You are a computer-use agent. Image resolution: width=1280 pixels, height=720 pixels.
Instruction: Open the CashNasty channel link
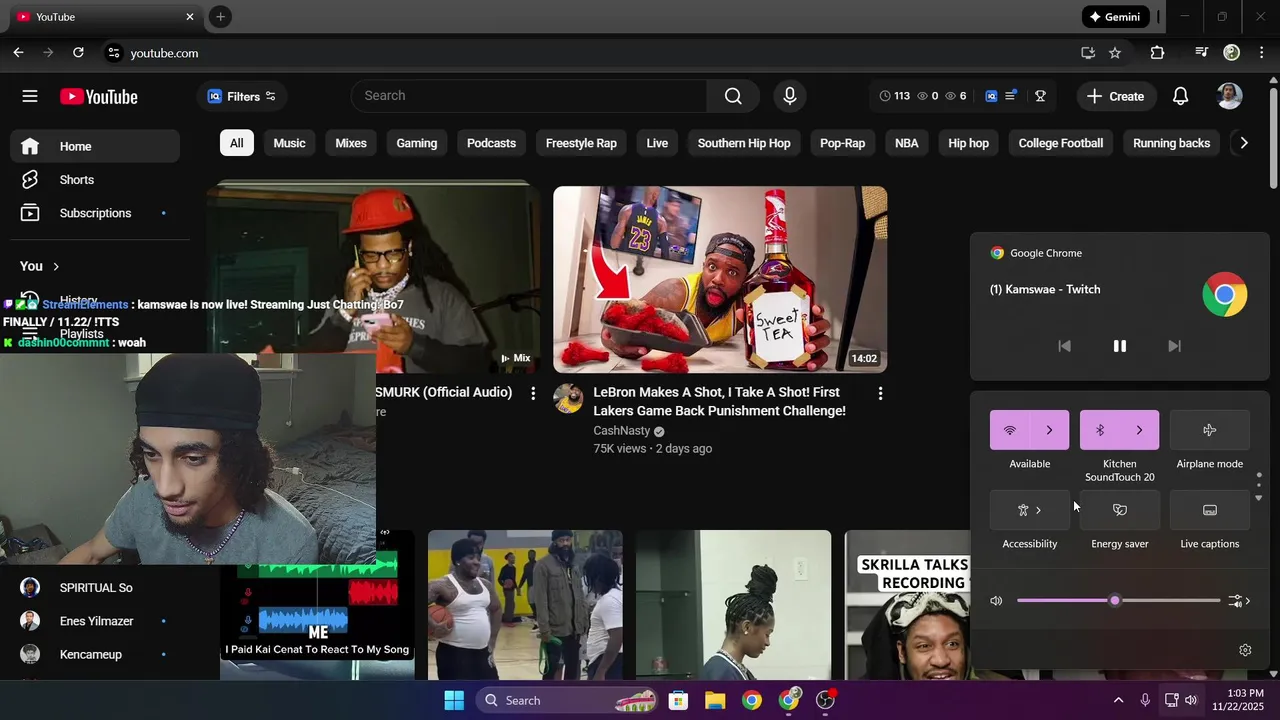pos(621,431)
